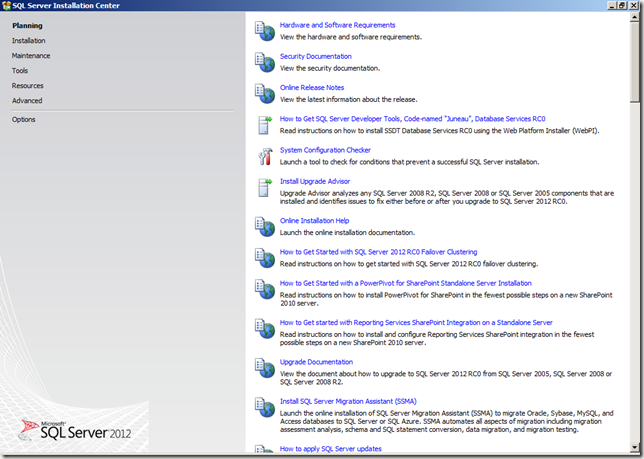Screen dimensions: 644x459
Task: Click Install Upgrade Advisor link
Action: click(x=315, y=181)
